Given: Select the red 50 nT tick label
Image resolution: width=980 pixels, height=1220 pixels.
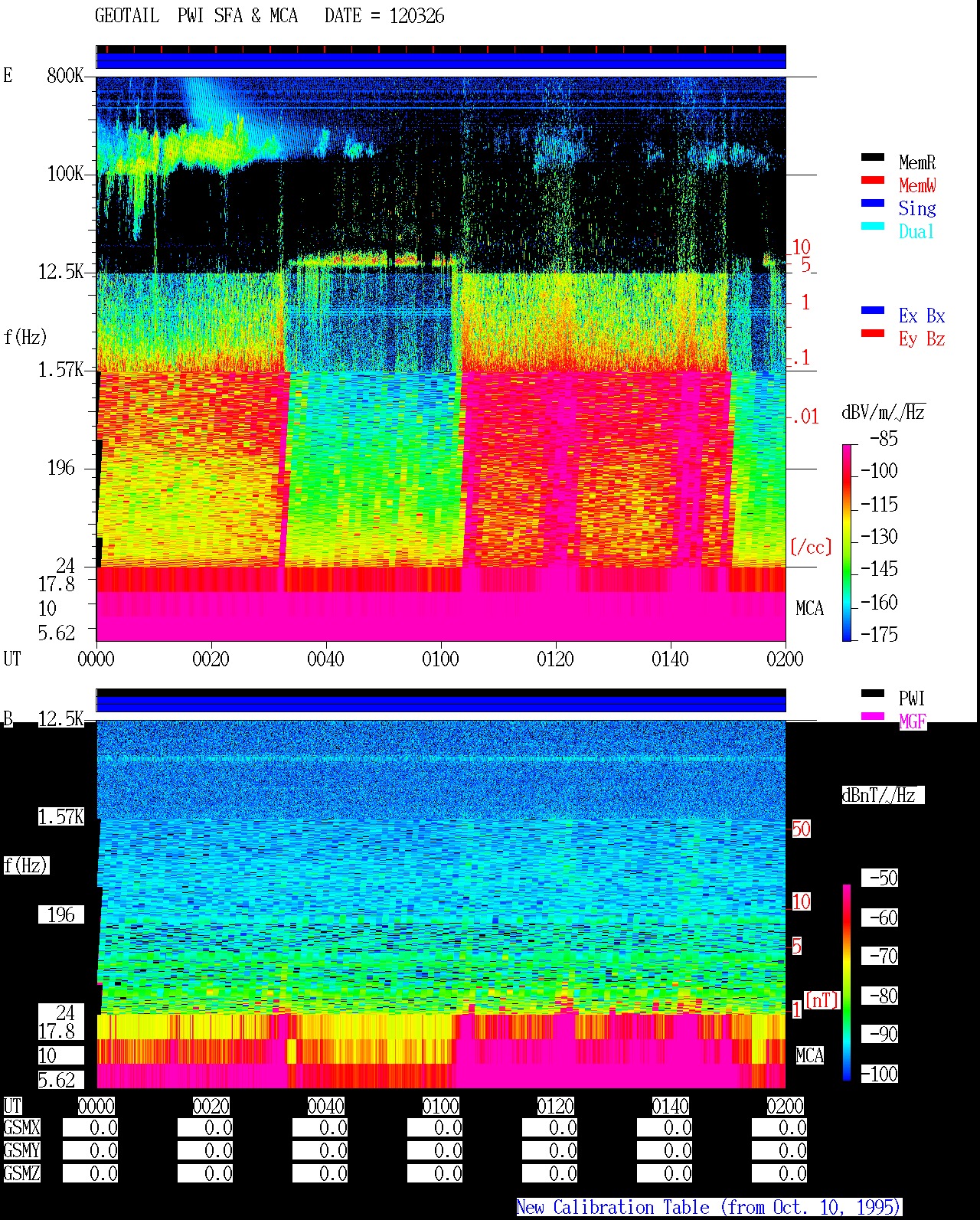Looking at the screenshot, I should [x=801, y=829].
